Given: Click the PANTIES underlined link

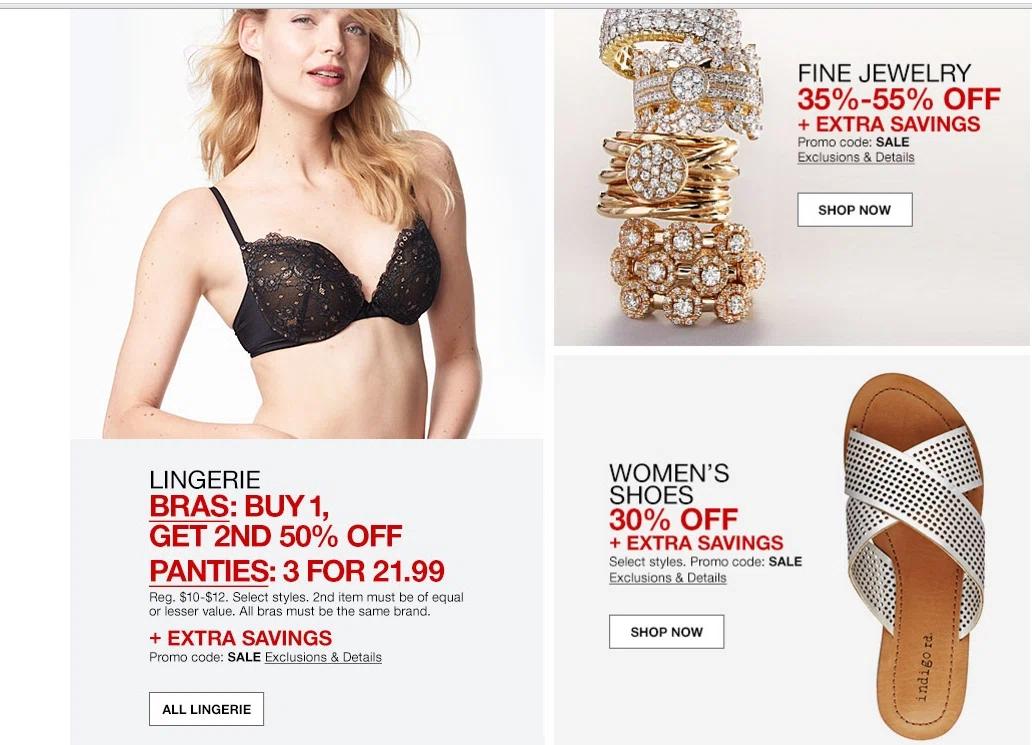Looking at the screenshot, I should (x=211, y=571).
